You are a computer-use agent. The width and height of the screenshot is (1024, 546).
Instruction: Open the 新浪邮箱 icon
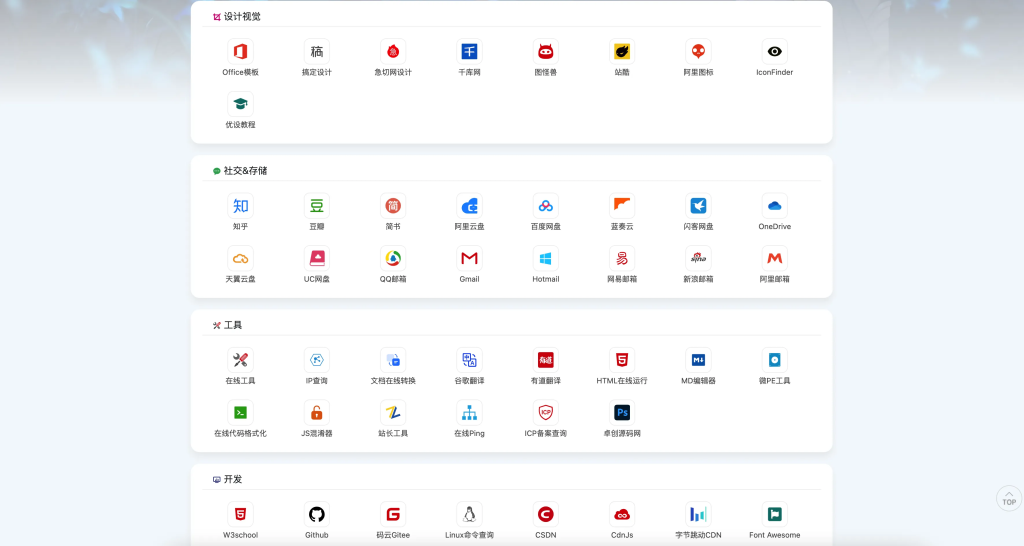[x=698, y=258]
